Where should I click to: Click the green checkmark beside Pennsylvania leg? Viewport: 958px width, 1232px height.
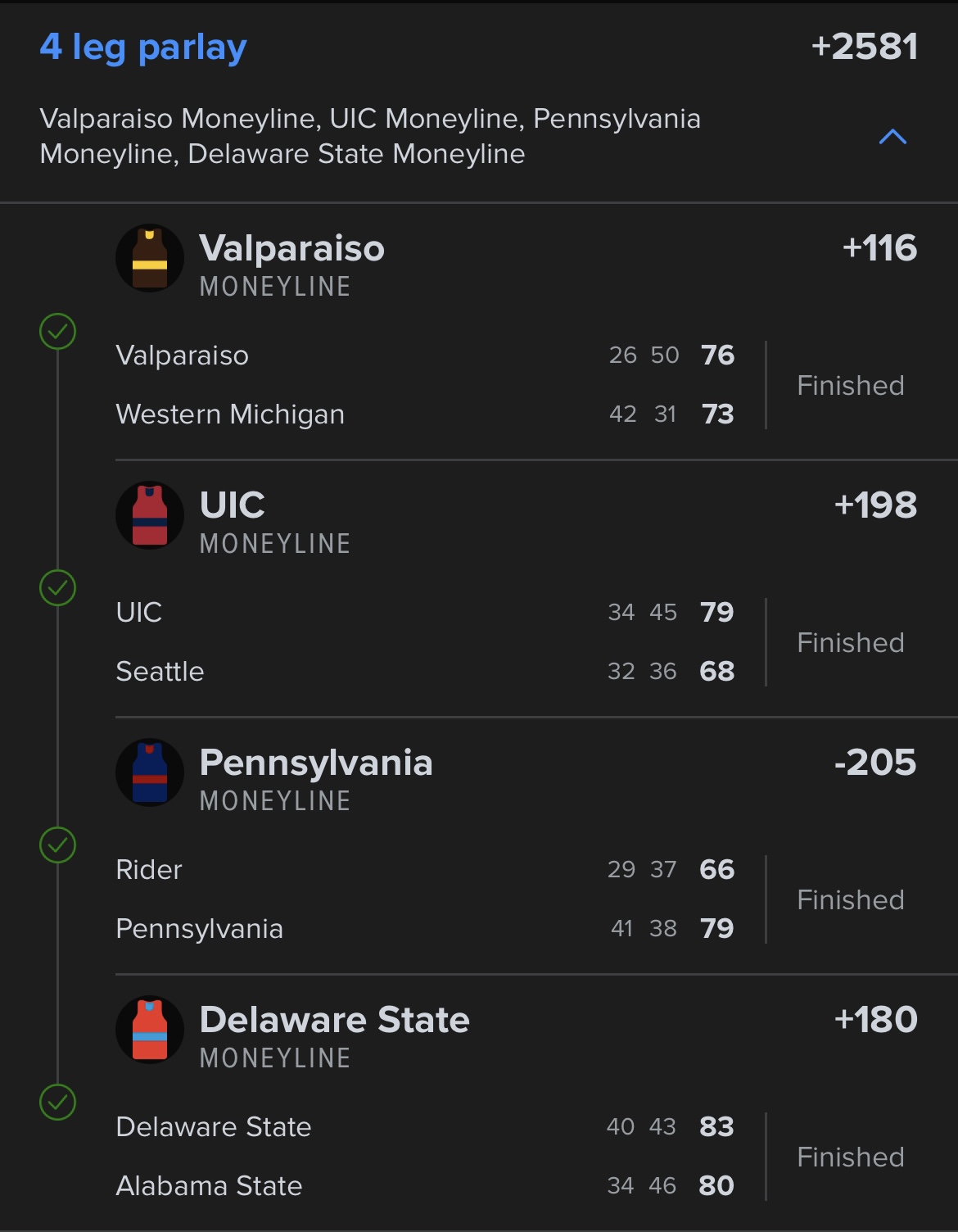(x=58, y=845)
